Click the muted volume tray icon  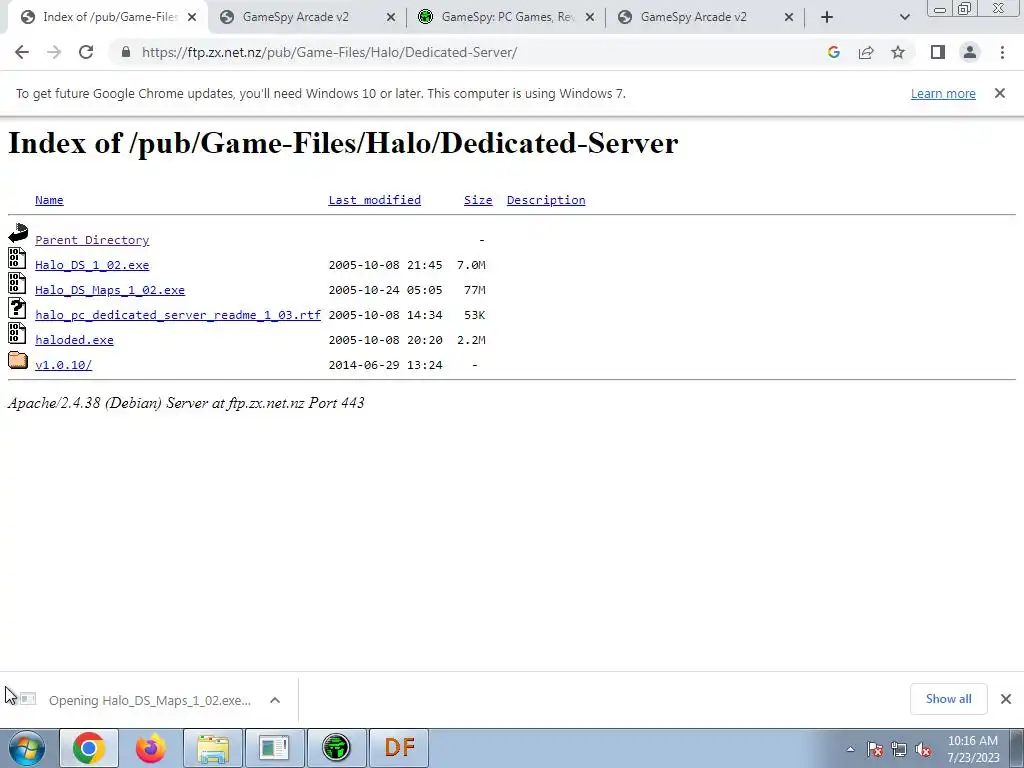pyautogui.click(x=923, y=750)
